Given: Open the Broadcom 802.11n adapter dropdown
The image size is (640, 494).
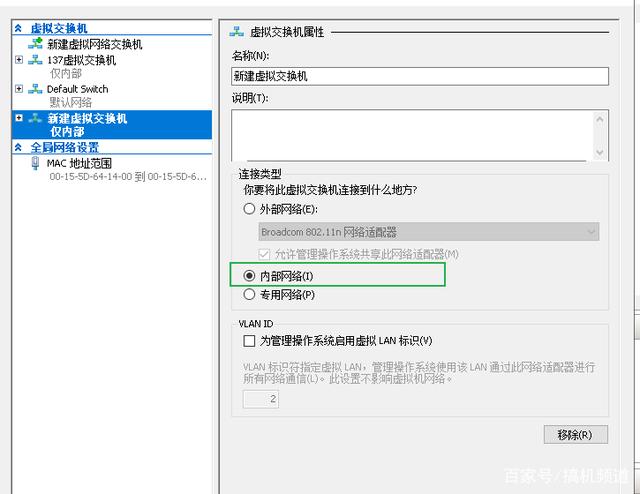Looking at the screenshot, I should pyautogui.click(x=429, y=232).
